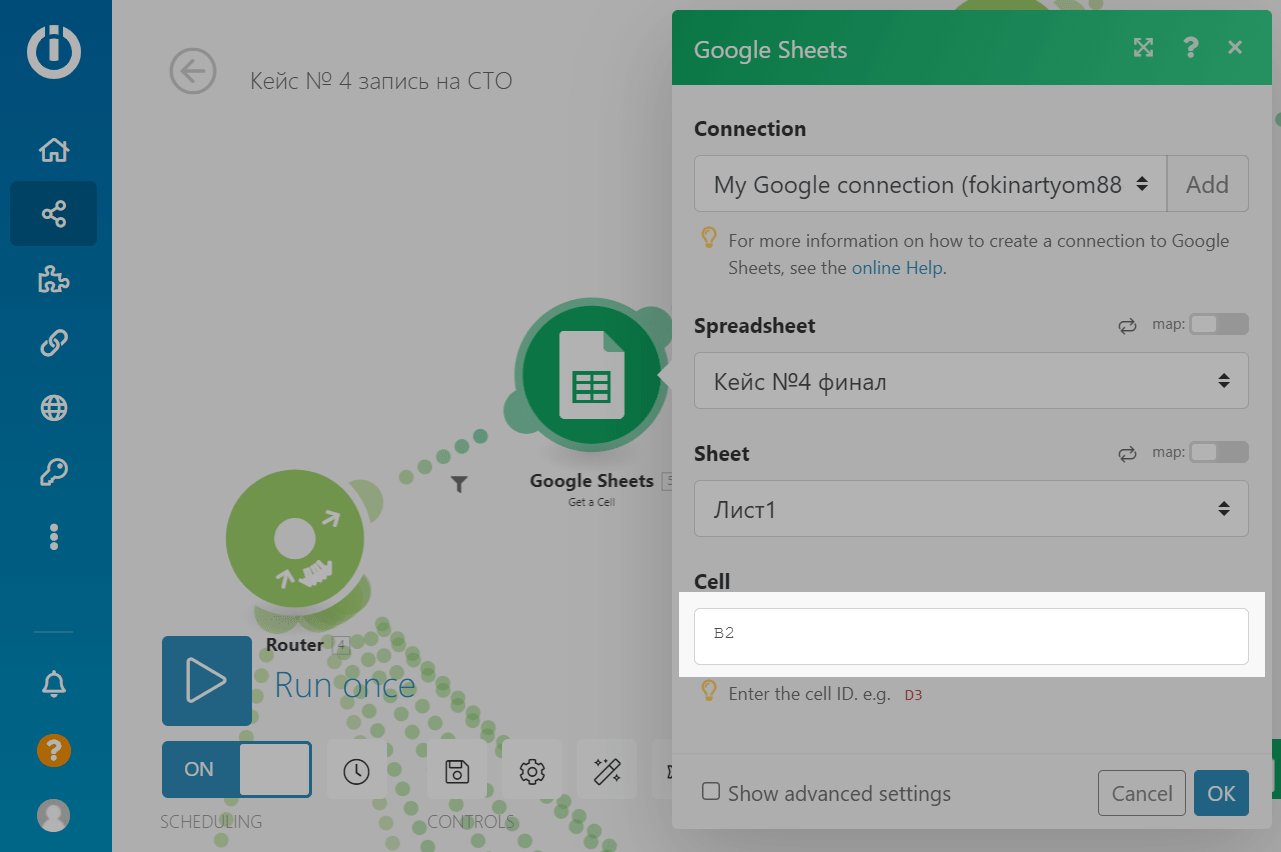
Task: Toggle scheduling ON switch
Action: click(x=236, y=769)
